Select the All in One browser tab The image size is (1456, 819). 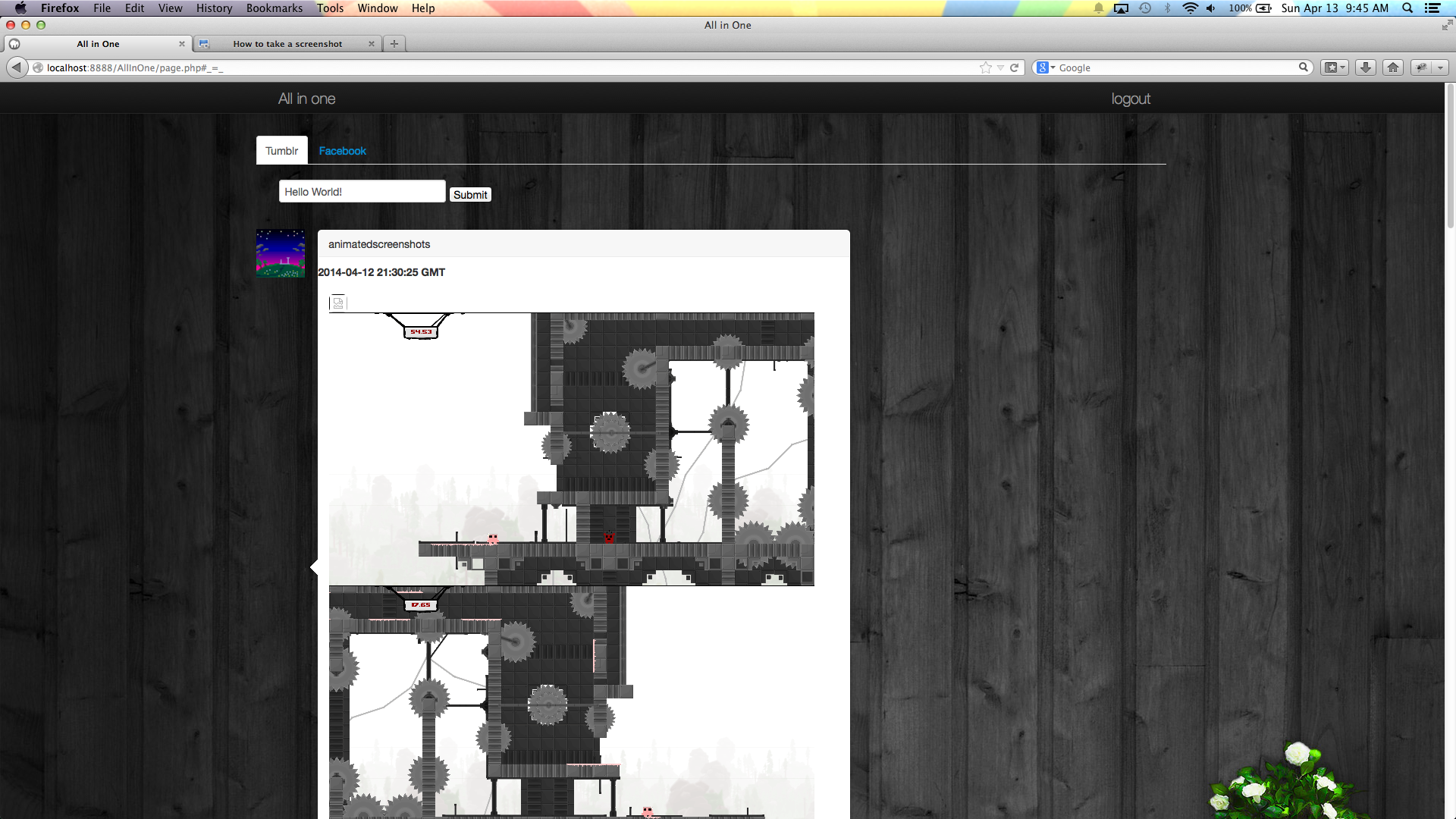[x=98, y=44]
